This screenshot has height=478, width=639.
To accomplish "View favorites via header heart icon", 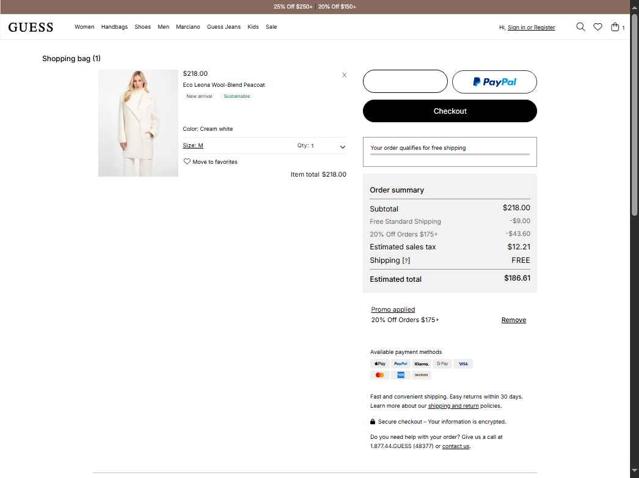I will [597, 27].
